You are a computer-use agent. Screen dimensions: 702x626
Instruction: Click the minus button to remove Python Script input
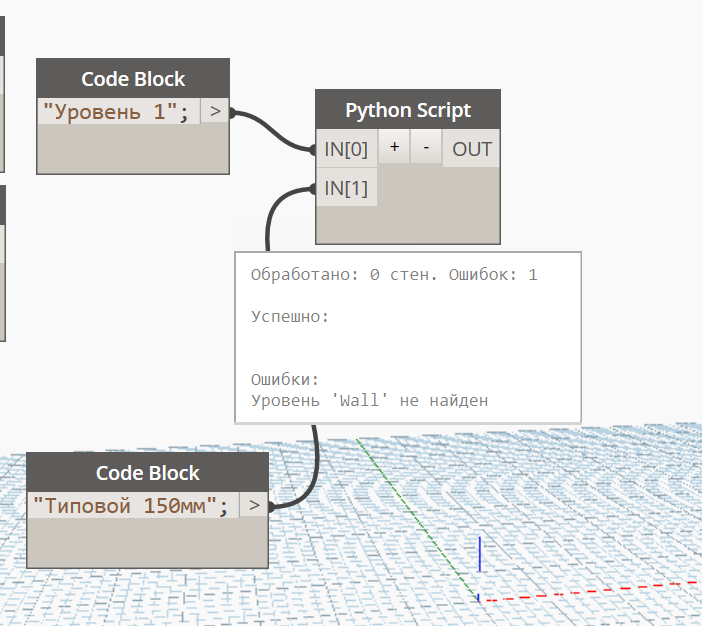tap(426, 147)
